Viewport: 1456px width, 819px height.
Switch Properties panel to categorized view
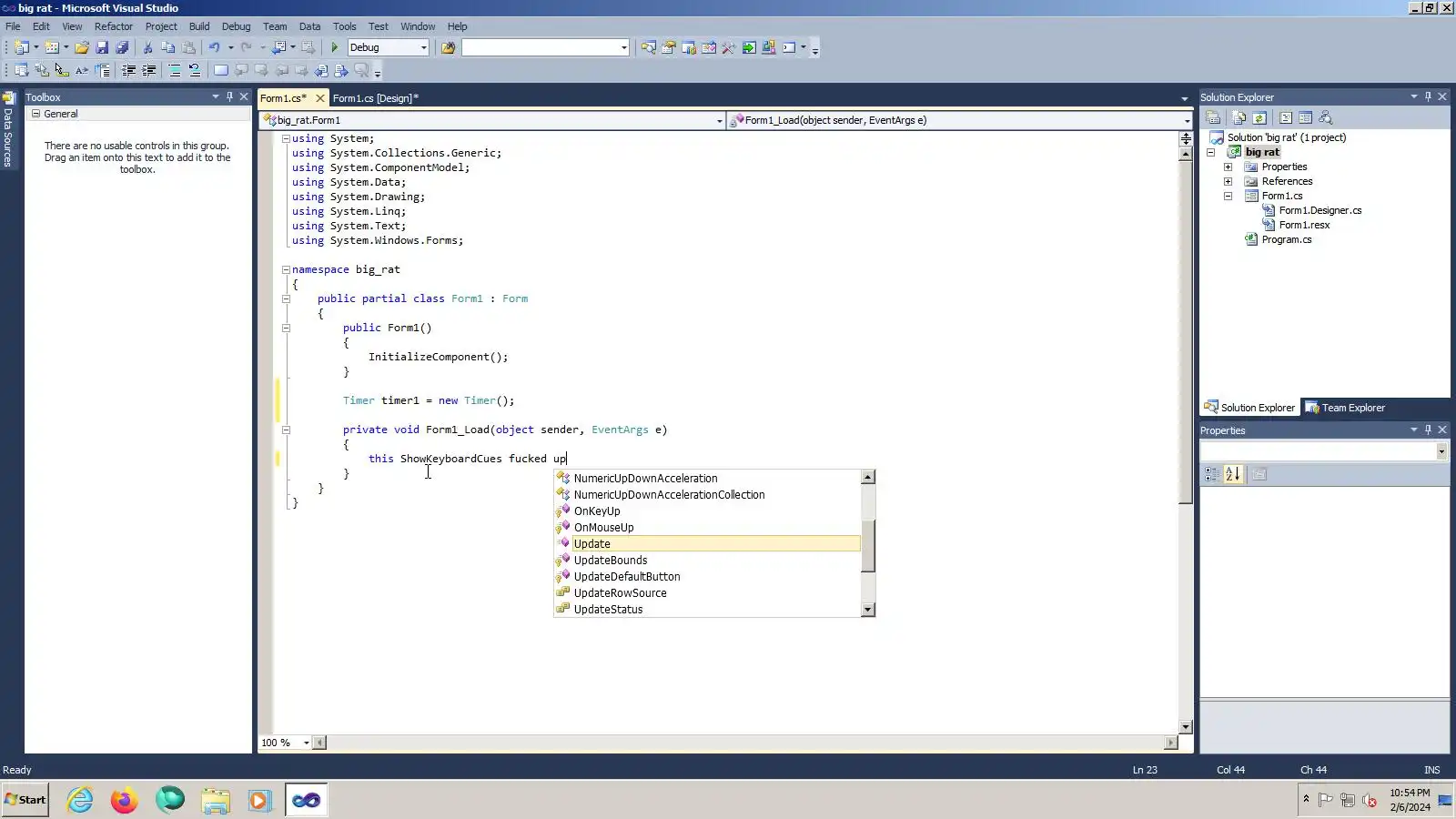(1212, 474)
